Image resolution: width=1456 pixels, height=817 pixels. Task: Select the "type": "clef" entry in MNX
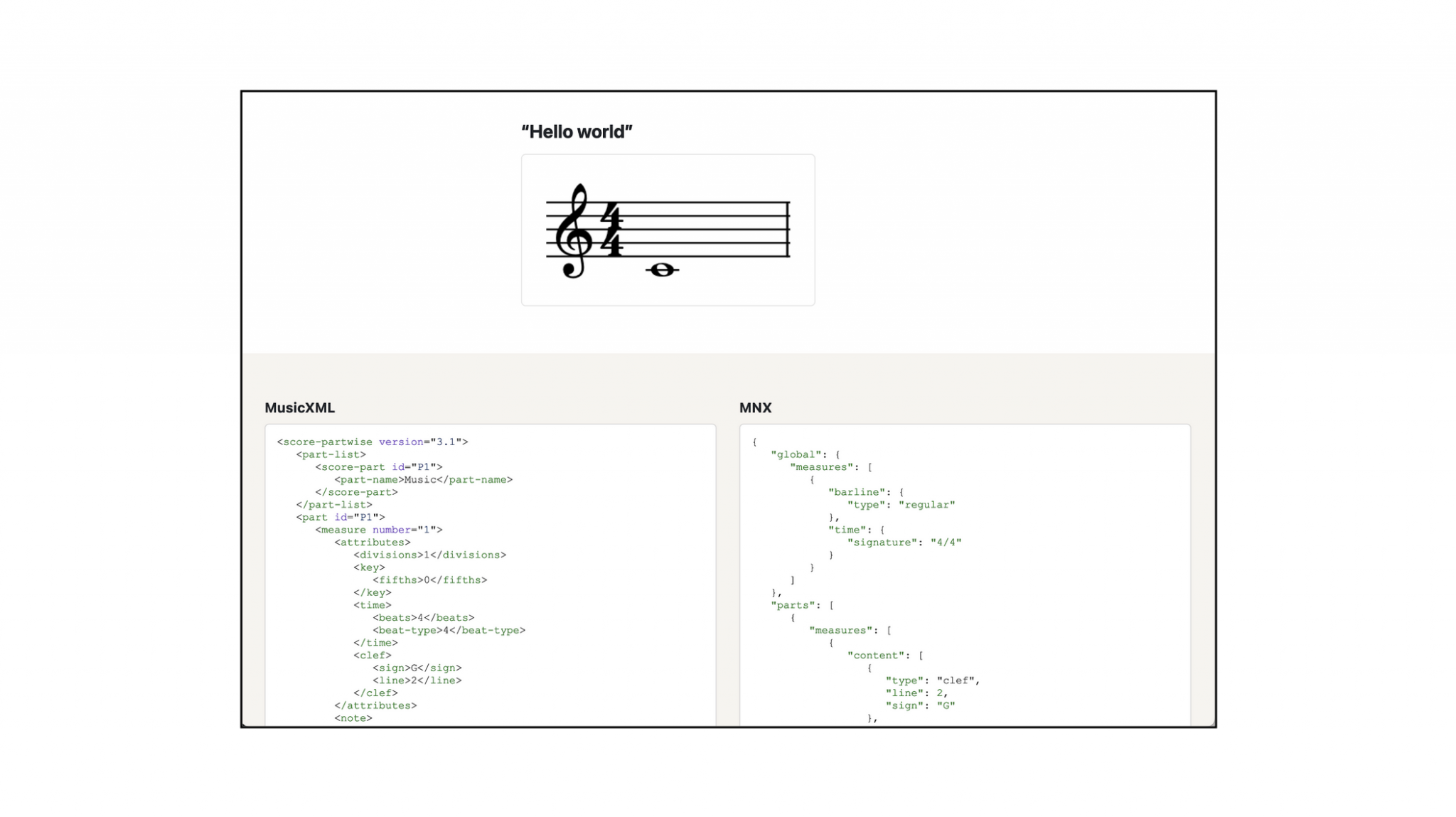933,680
